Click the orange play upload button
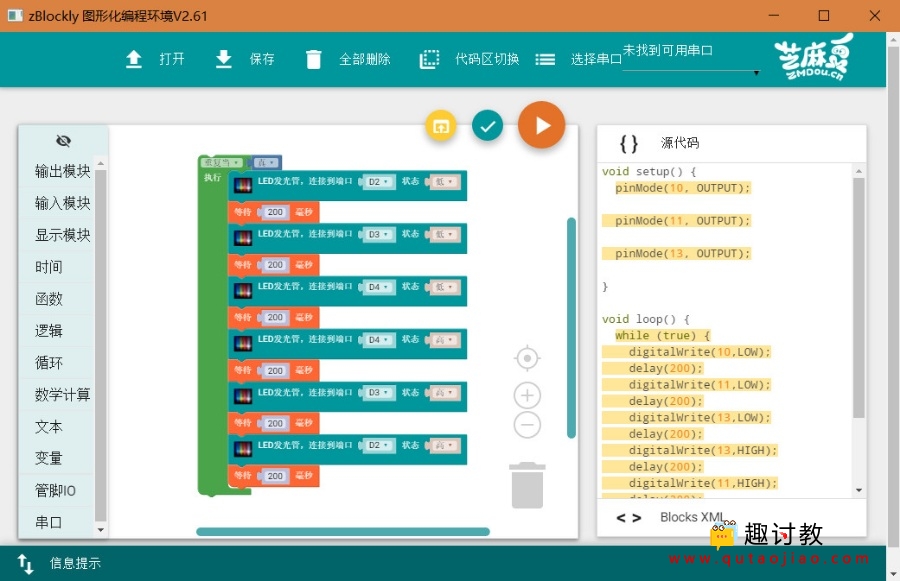 [541, 125]
